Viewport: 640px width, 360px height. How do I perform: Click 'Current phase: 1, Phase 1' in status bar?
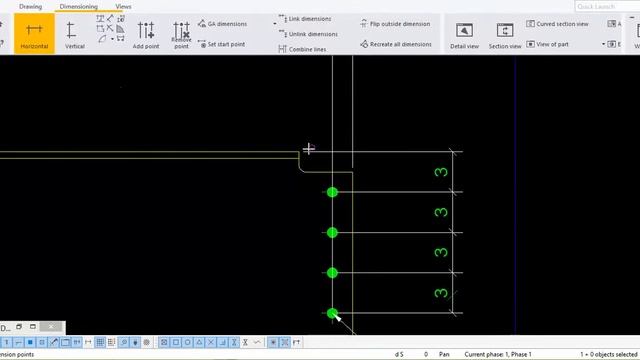click(498, 354)
